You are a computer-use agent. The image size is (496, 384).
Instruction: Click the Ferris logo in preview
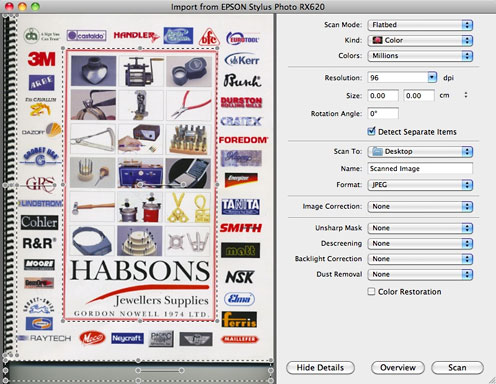239,320
